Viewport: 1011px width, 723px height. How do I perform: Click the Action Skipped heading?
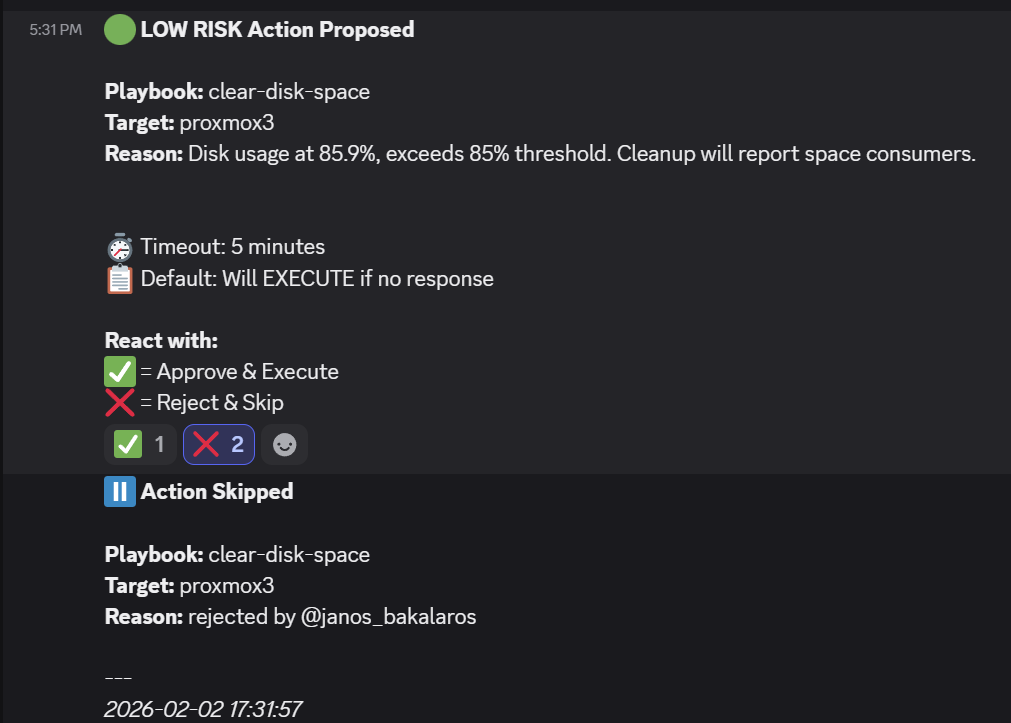click(217, 492)
